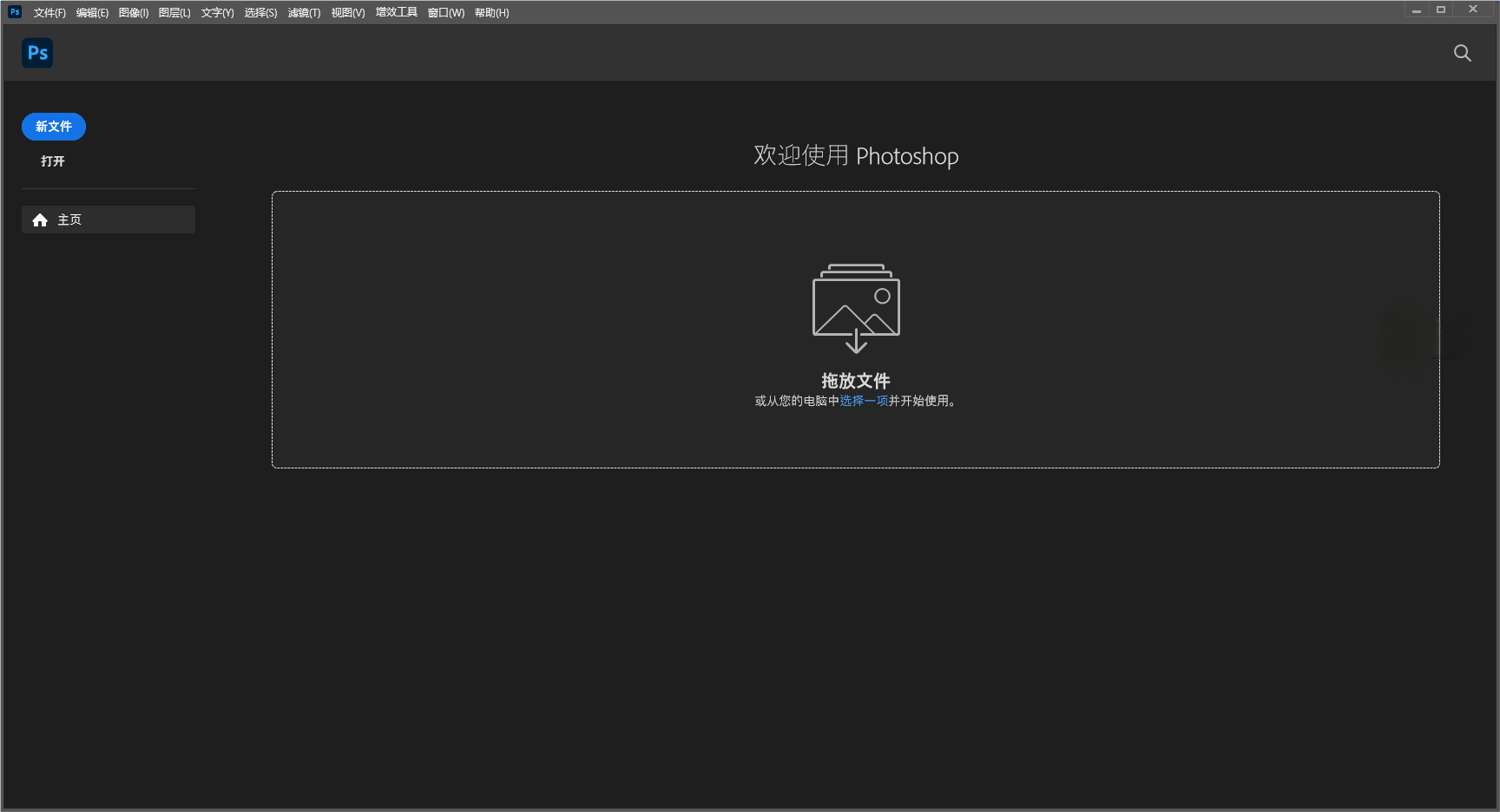
Task: Open the 滤镜(T) menu
Action: [304, 12]
